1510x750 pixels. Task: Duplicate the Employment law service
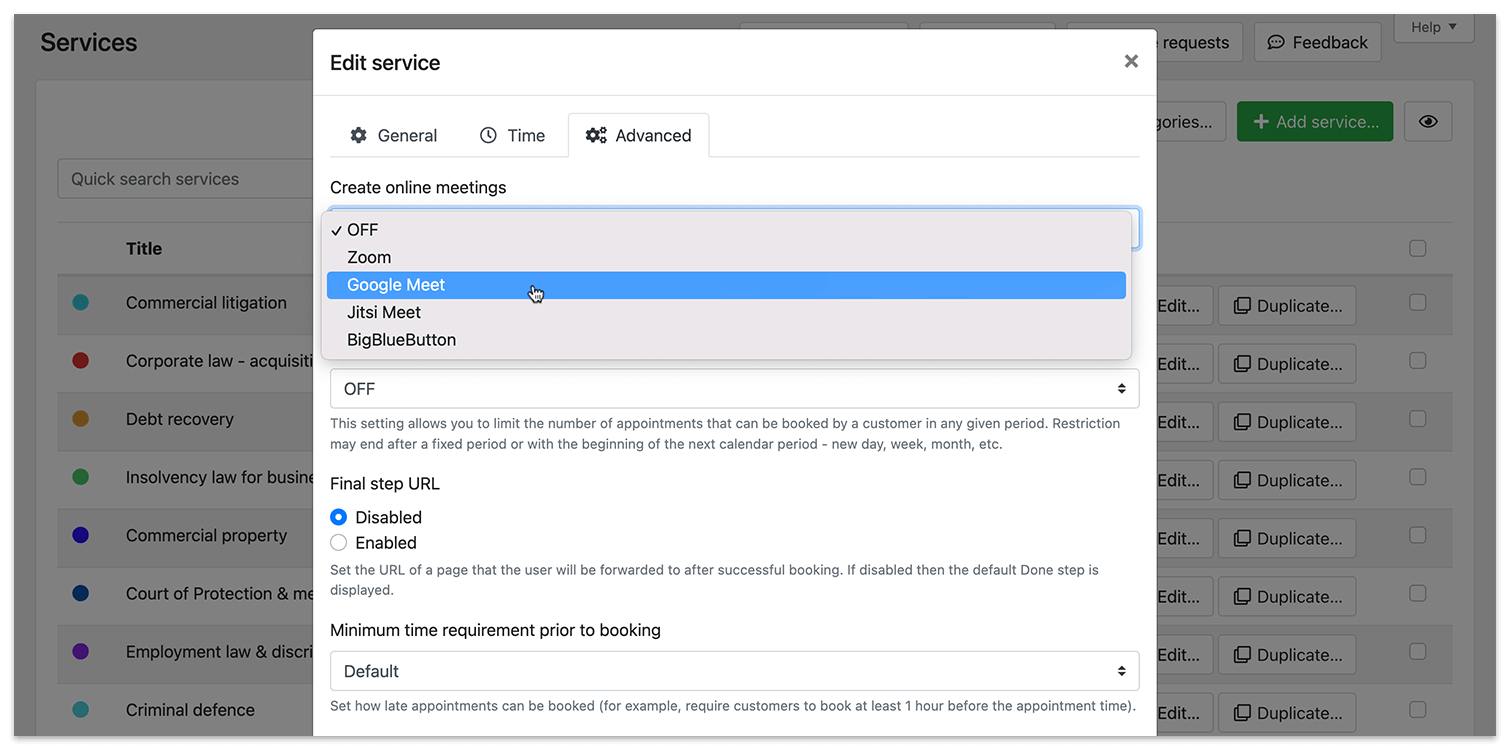[x=1287, y=655]
